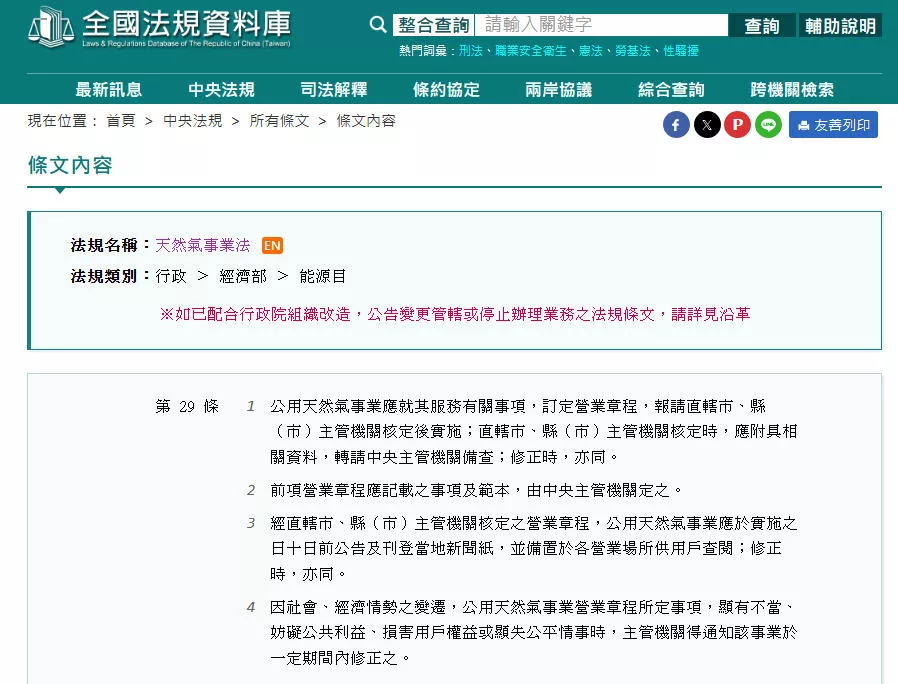The image size is (898, 684).
Task: Open English version via EN badge
Action: pos(273,246)
